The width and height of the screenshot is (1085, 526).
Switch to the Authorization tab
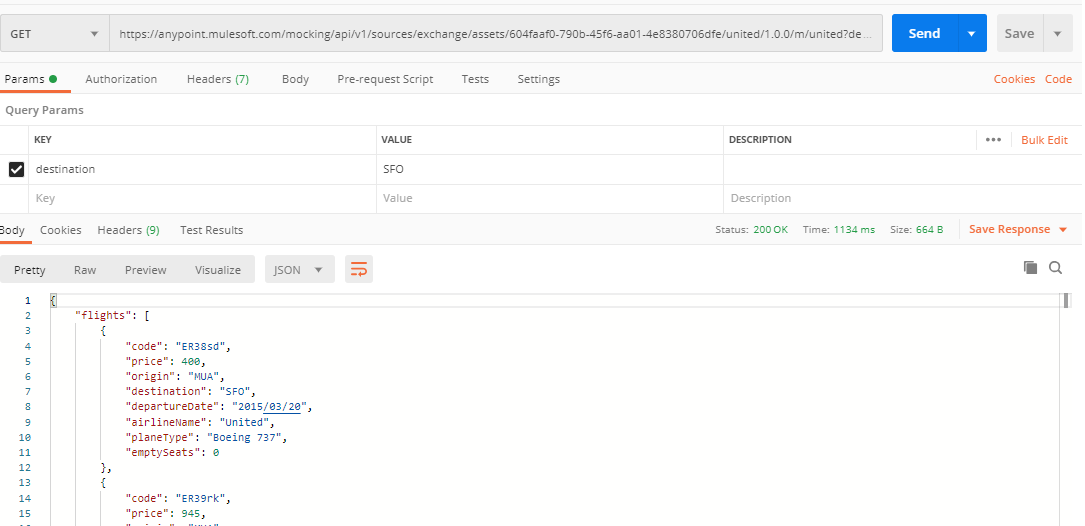121,79
